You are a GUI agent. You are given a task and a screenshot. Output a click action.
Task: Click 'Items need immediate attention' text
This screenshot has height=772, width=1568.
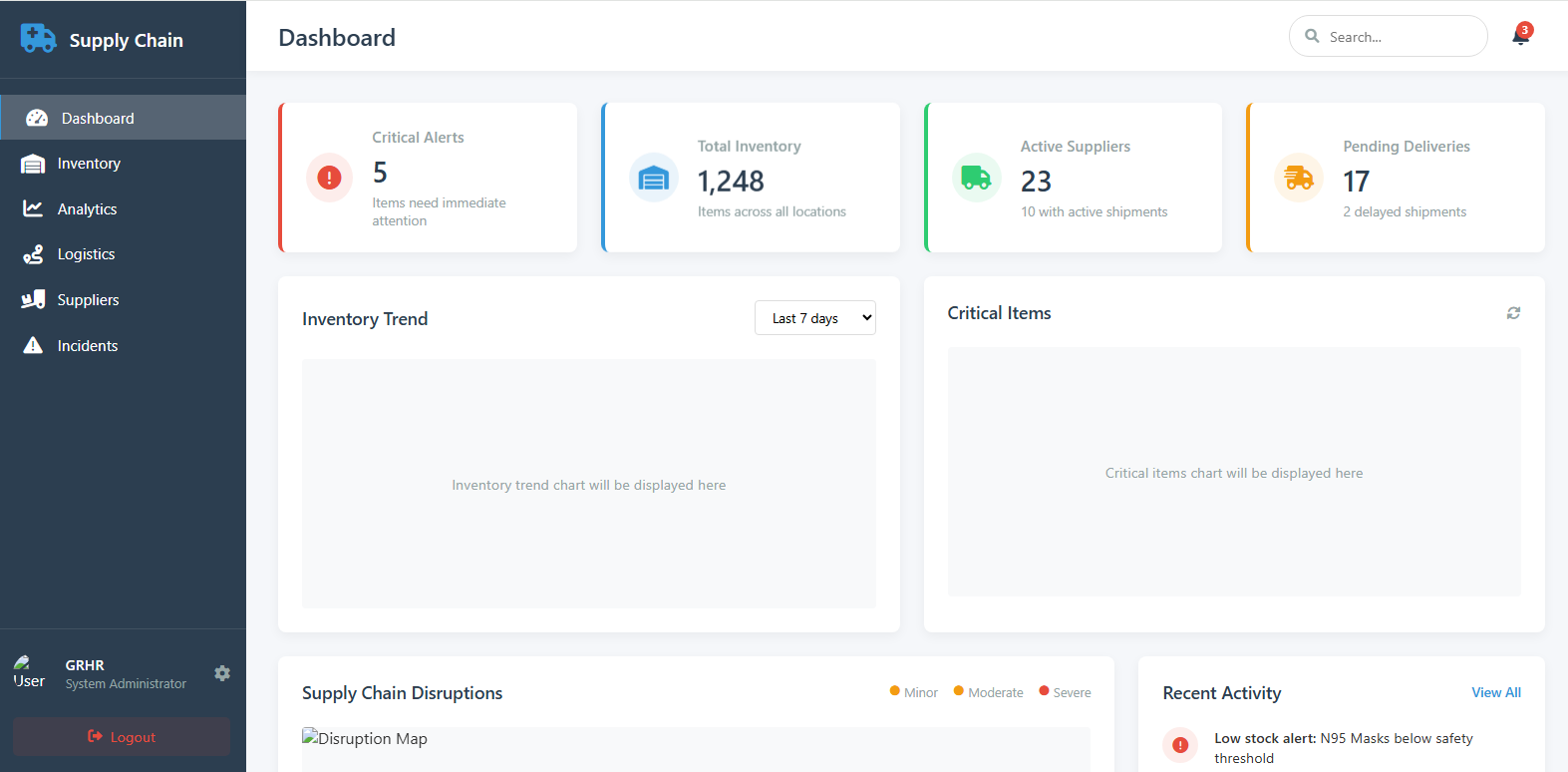(x=439, y=211)
